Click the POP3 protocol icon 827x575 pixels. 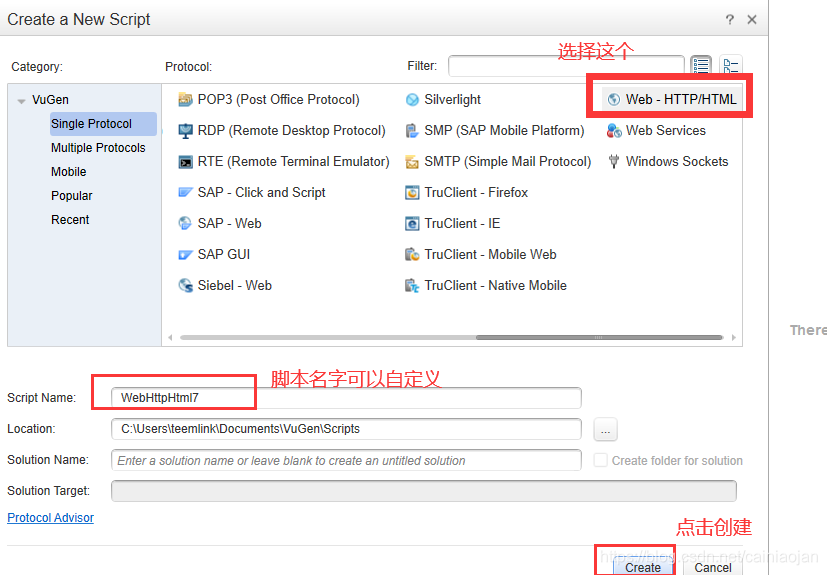click(185, 100)
